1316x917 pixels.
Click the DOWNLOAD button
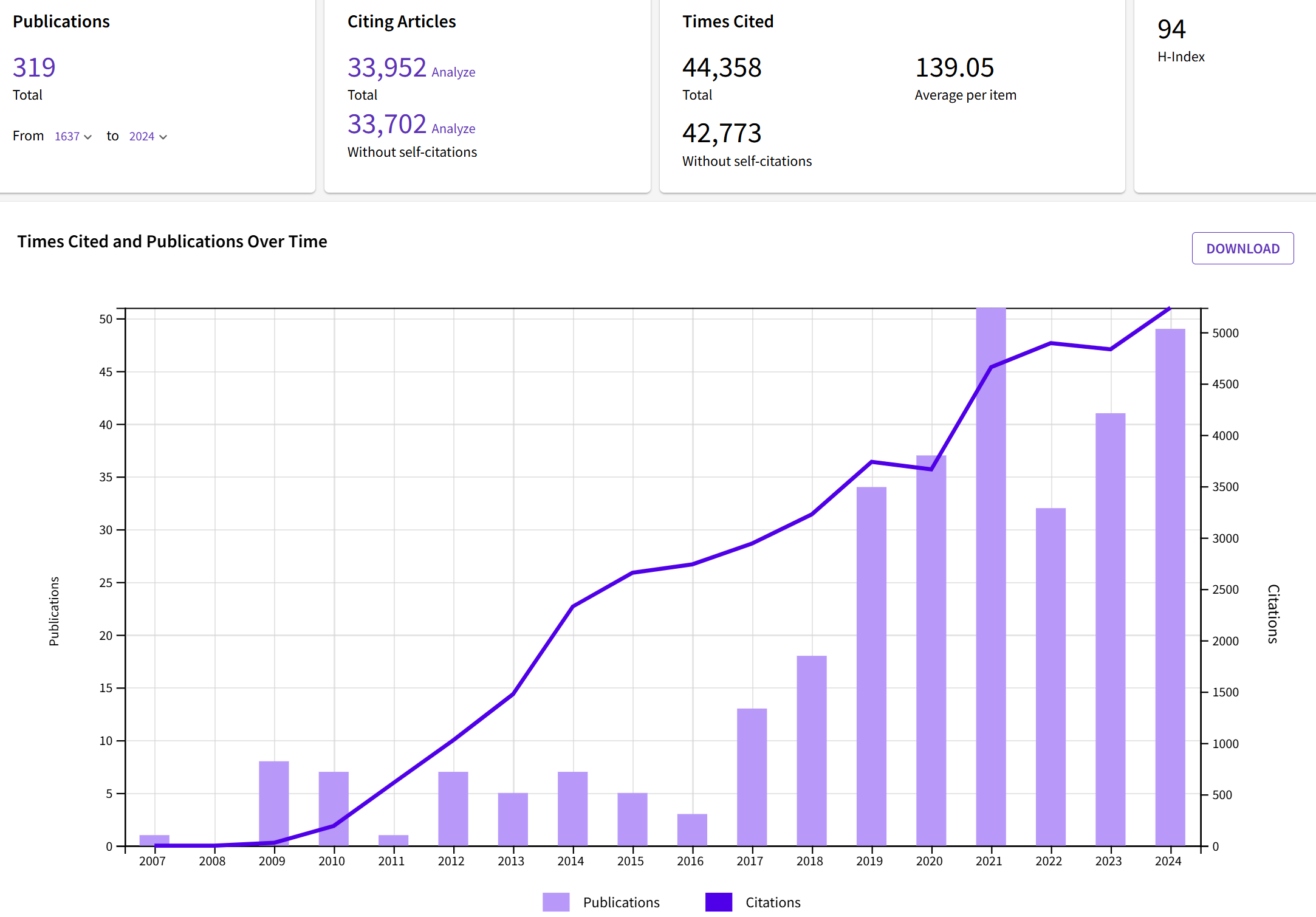coord(1242,249)
